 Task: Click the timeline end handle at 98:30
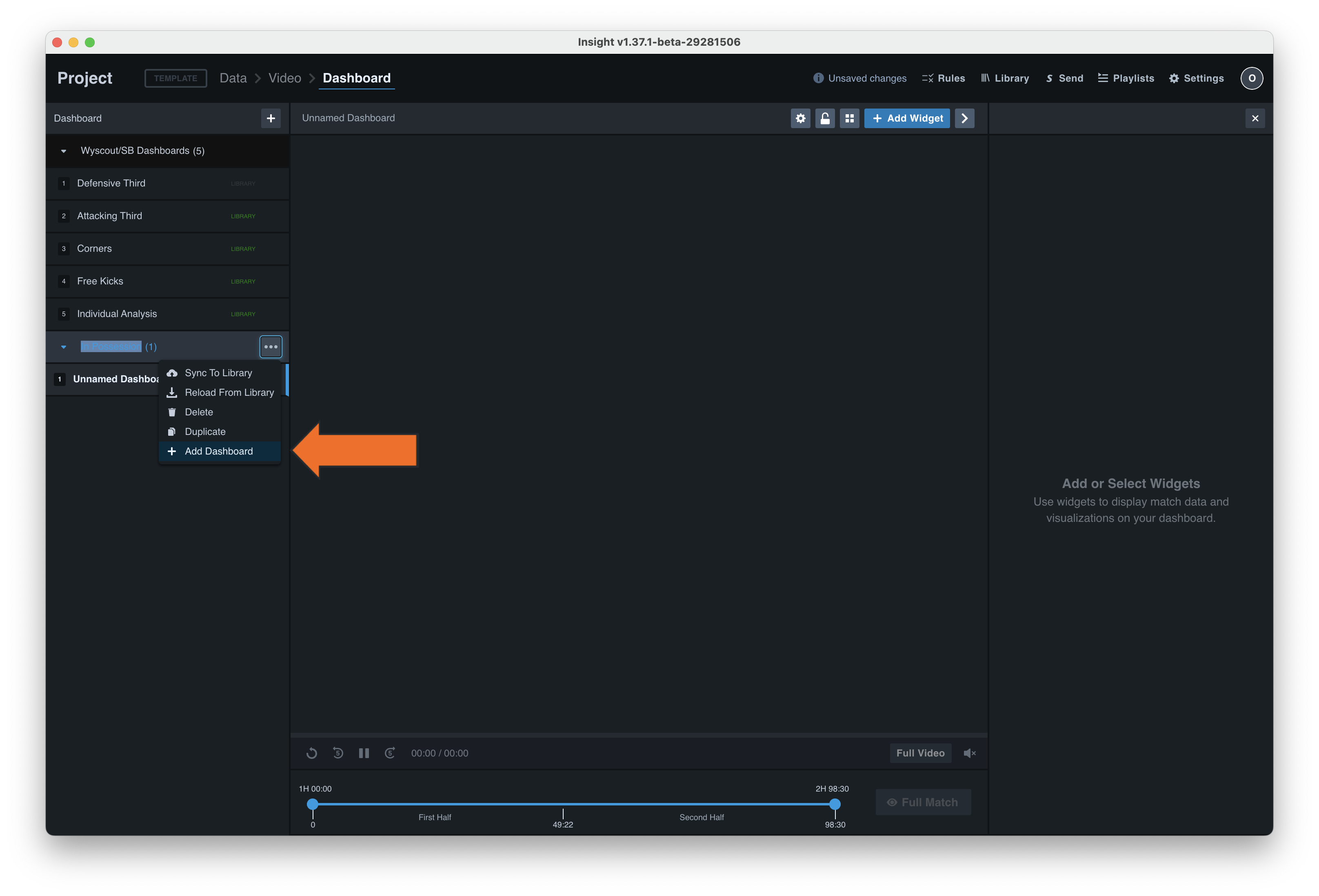point(835,804)
